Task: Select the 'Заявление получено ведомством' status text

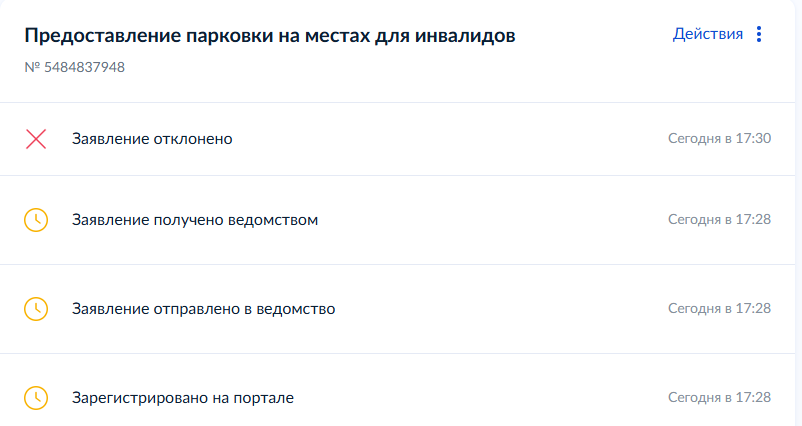Action: tap(195, 220)
